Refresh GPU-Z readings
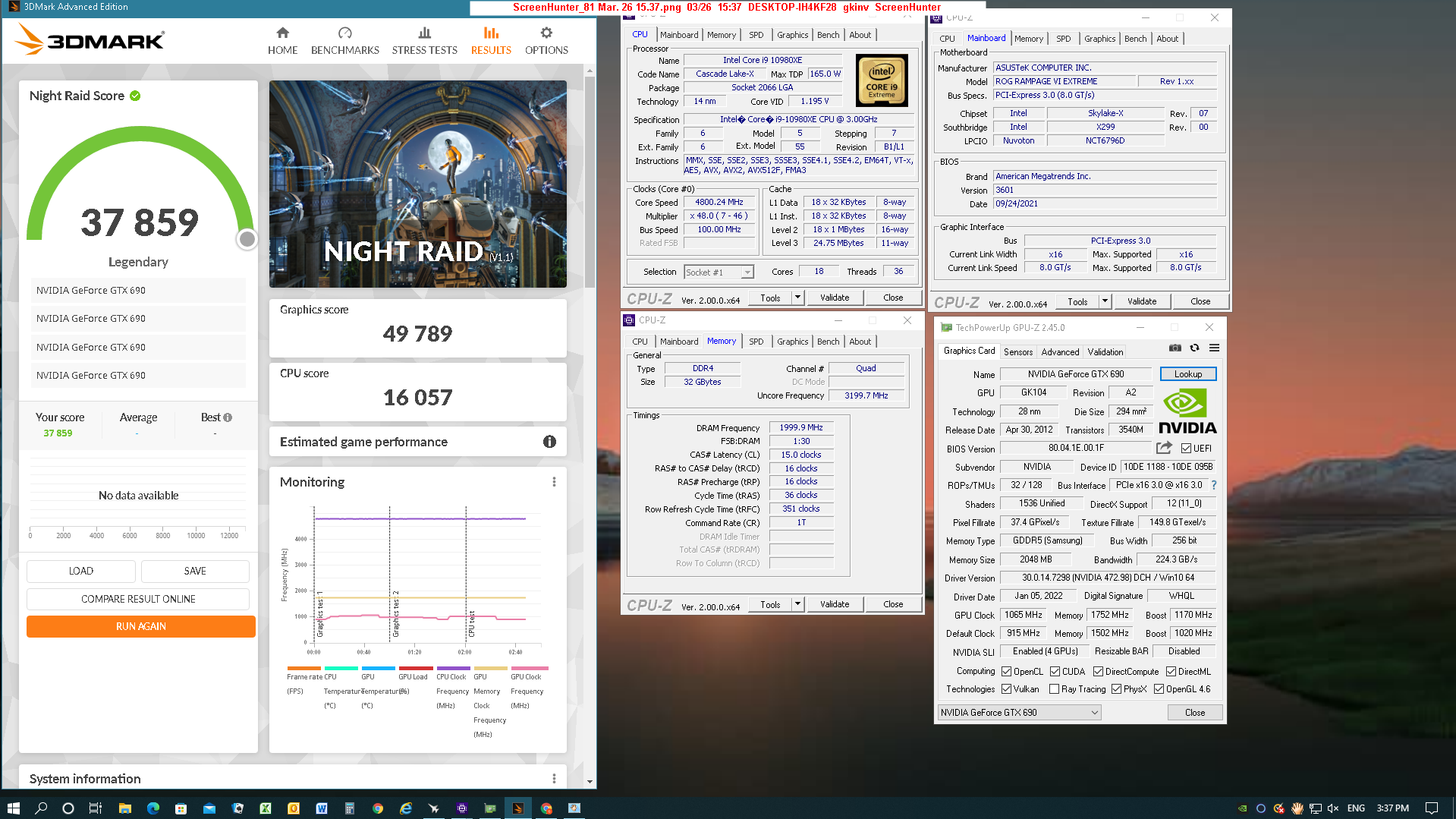The image size is (1456, 819). 1194,348
